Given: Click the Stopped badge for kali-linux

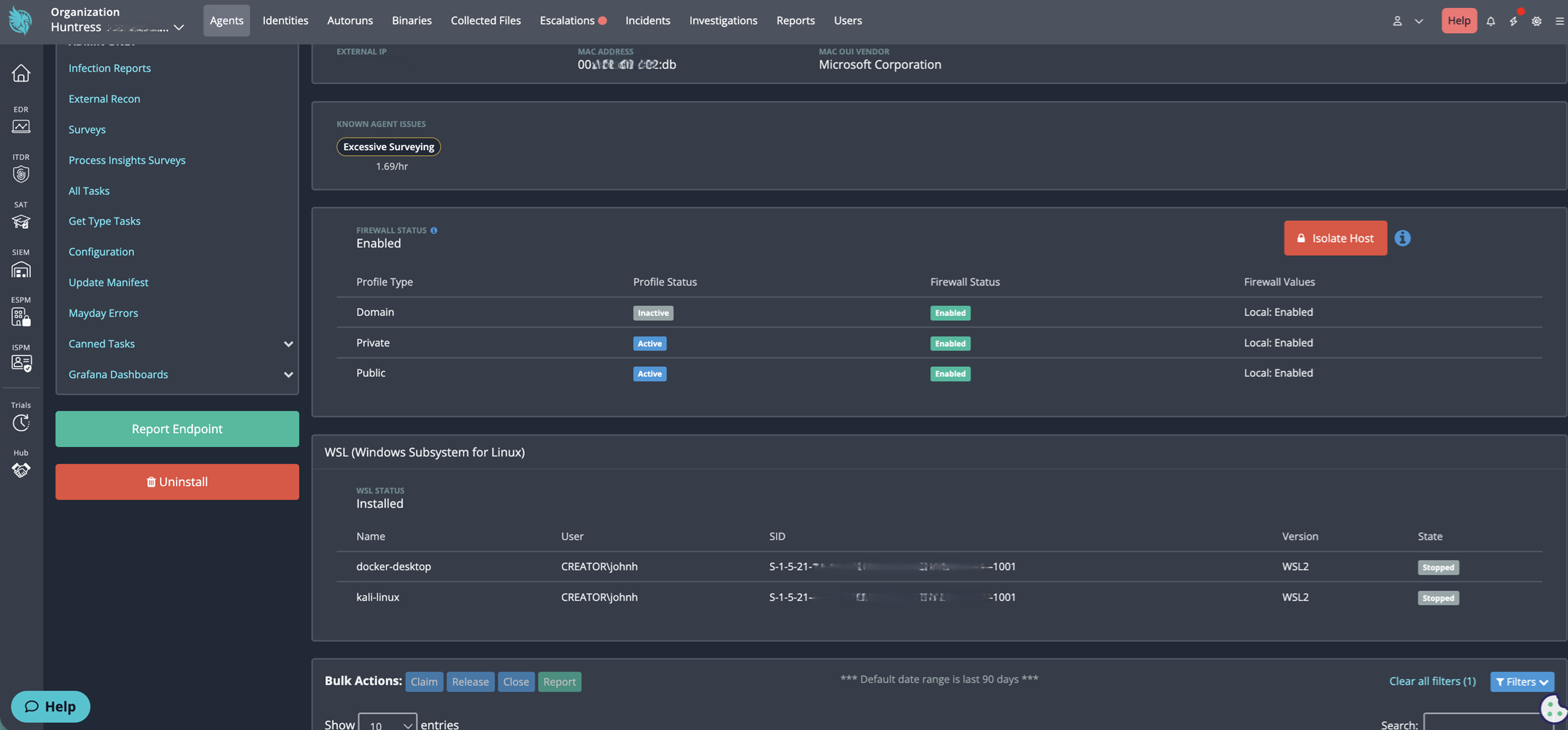Looking at the screenshot, I should coord(1438,598).
